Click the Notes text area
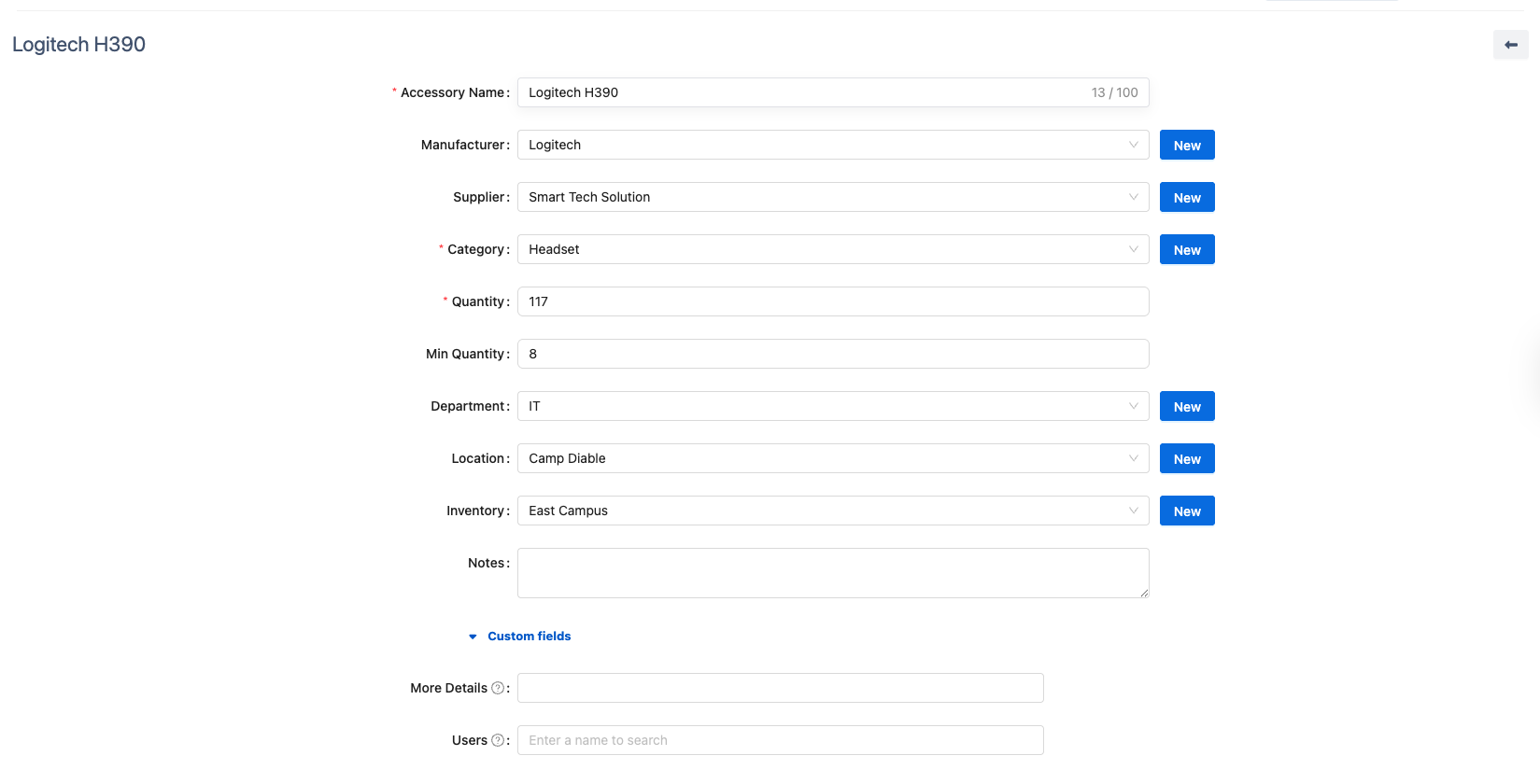 coord(832,572)
